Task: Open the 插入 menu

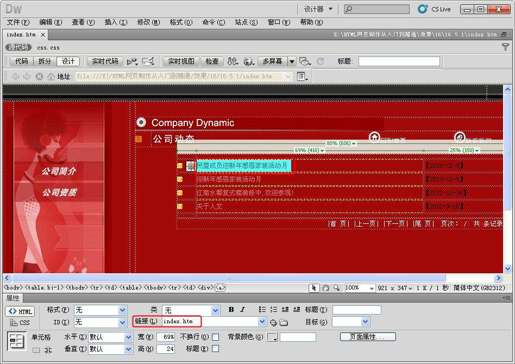Action: coord(116,22)
